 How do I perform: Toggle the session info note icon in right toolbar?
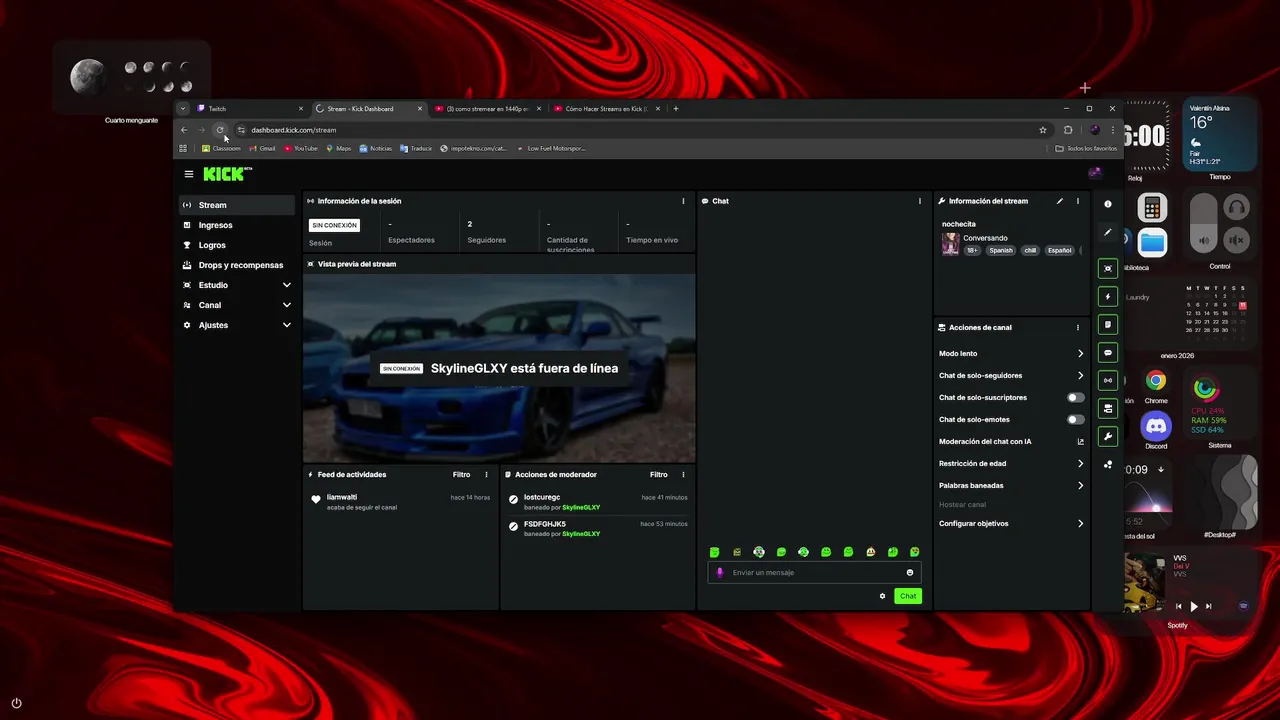tap(1107, 325)
